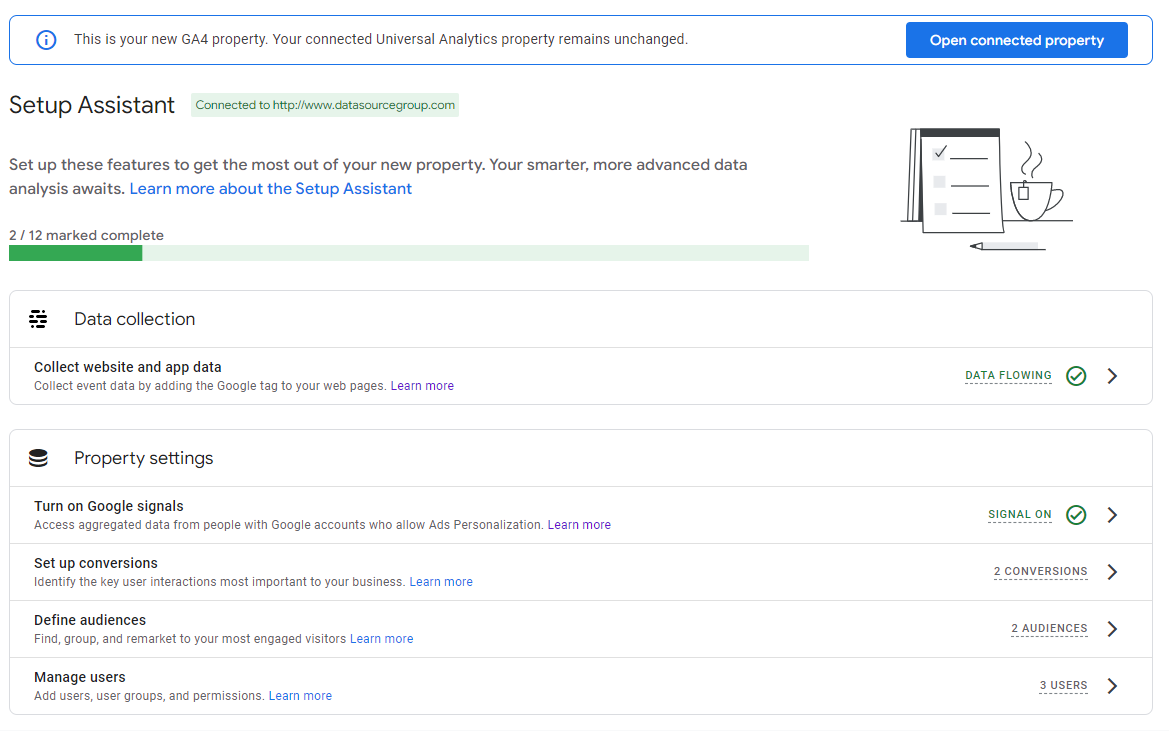Expand the Turn on Google signals row
The width and height of the screenshot is (1169, 731).
tap(1112, 515)
